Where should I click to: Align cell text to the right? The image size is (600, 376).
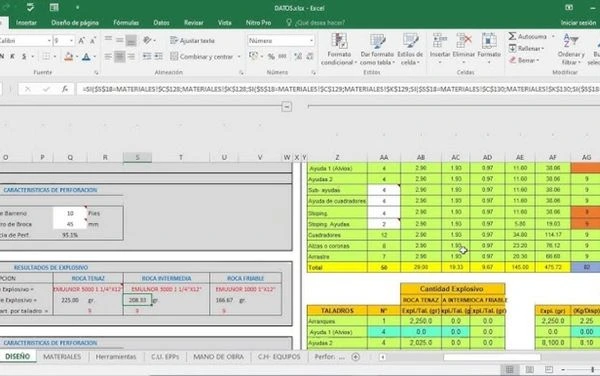point(131,57)
